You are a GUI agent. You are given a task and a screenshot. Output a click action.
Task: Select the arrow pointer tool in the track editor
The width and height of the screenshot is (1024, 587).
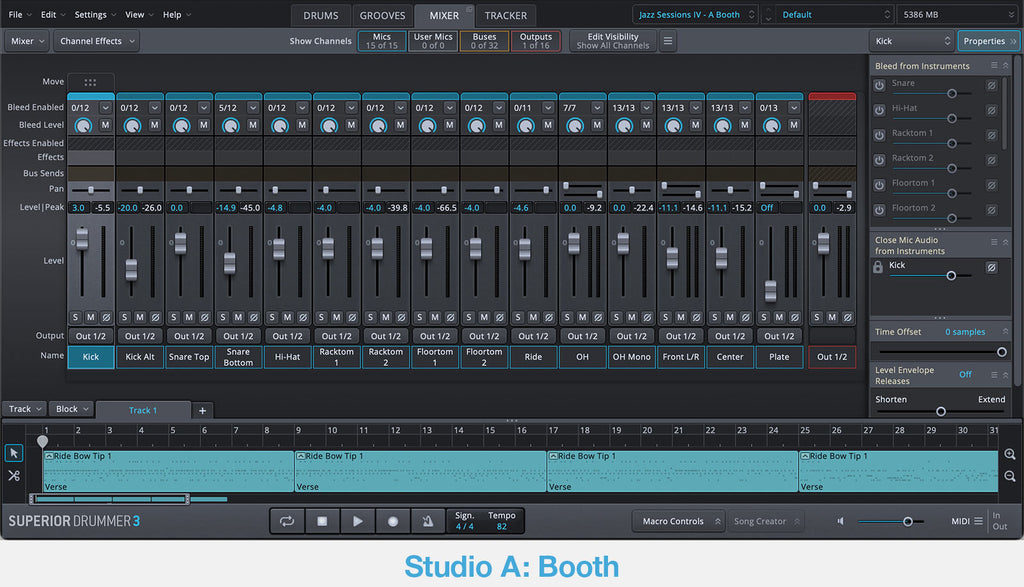(14, 452)
